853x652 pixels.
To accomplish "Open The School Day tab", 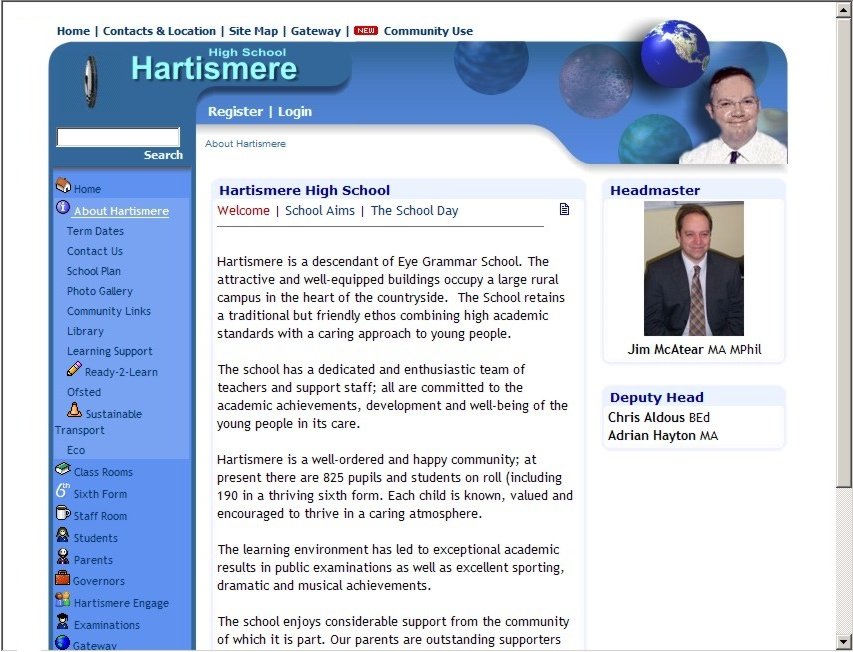I will 414,211.
